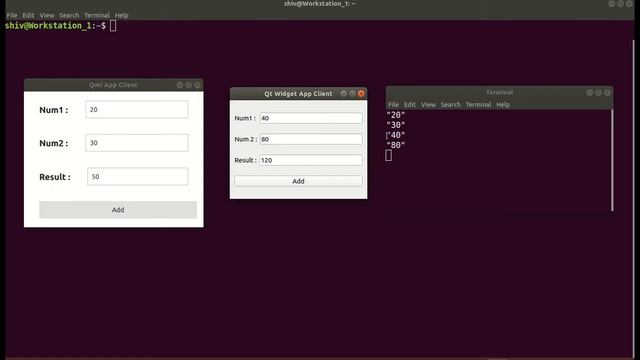Viewport: 640px width, 360px height.
Task: Click the Num1 label in Qt Widget App
Action: (245, 118)
